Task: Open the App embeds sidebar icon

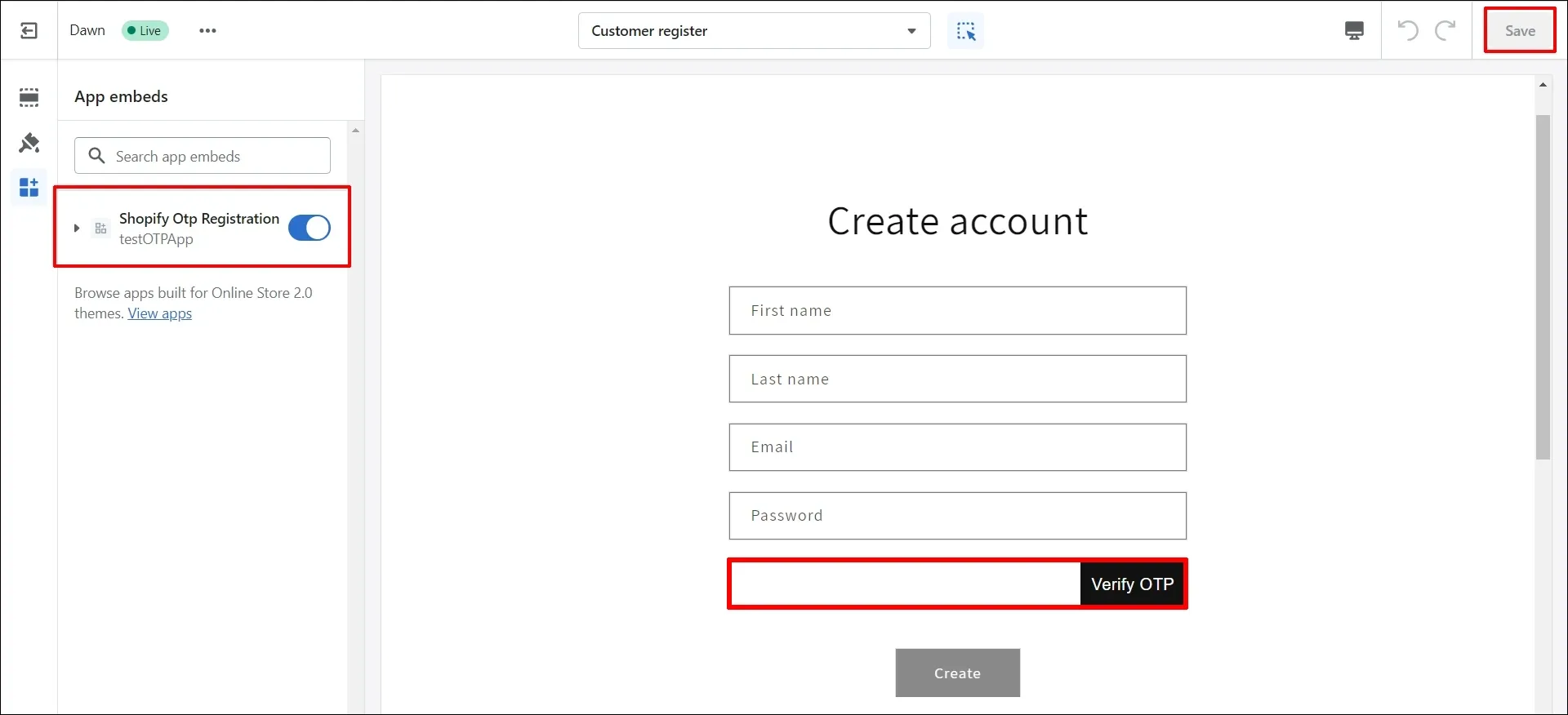Action: point(29,188)
